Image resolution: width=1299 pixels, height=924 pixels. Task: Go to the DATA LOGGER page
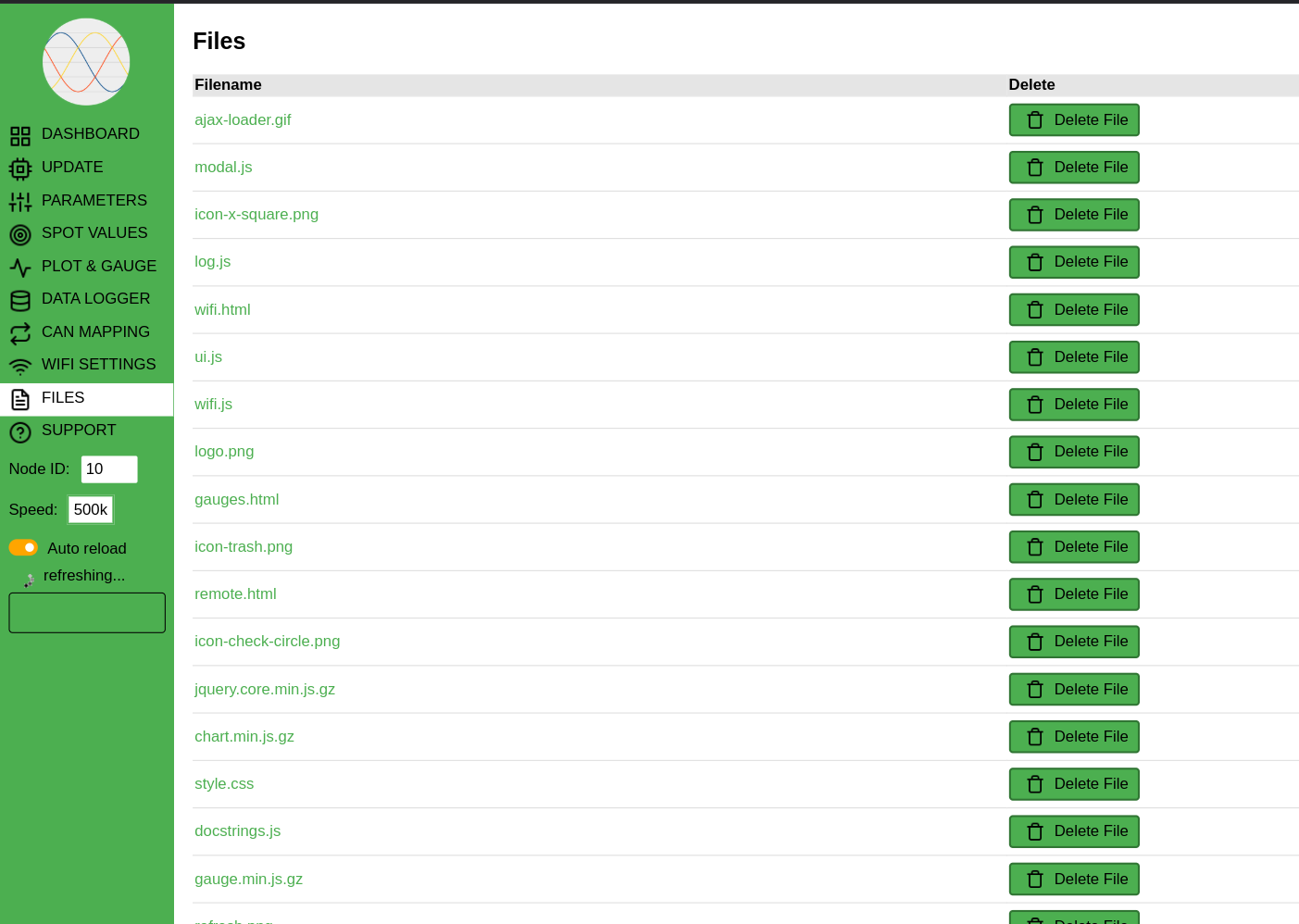[95, 299]
